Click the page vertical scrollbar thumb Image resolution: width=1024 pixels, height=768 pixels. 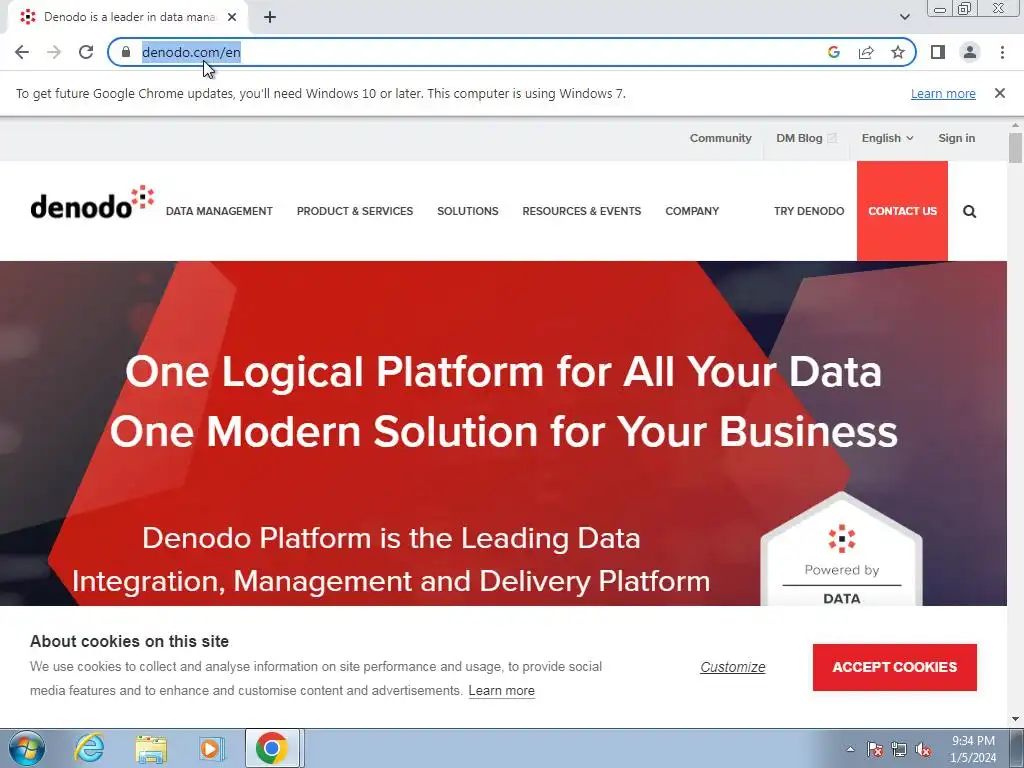click(x=1015, y=148)
